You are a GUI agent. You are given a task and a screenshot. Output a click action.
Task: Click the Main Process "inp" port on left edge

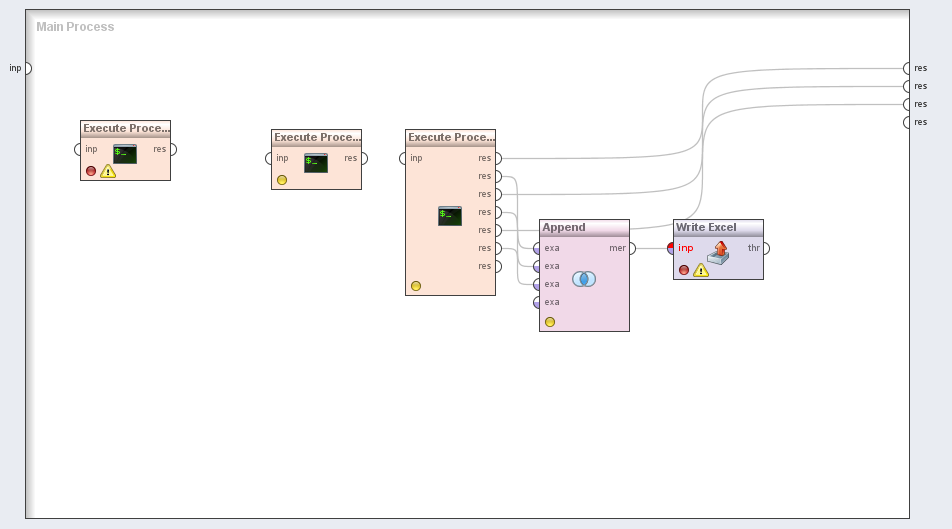pyautogui.click(x=27, y=68)
